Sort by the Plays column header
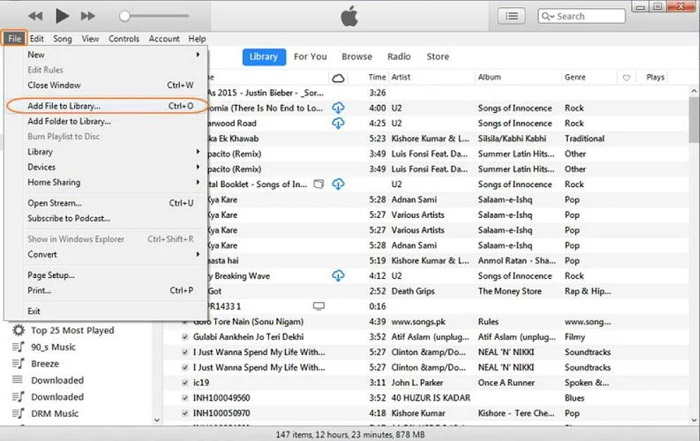 click(x=655, y=77)
